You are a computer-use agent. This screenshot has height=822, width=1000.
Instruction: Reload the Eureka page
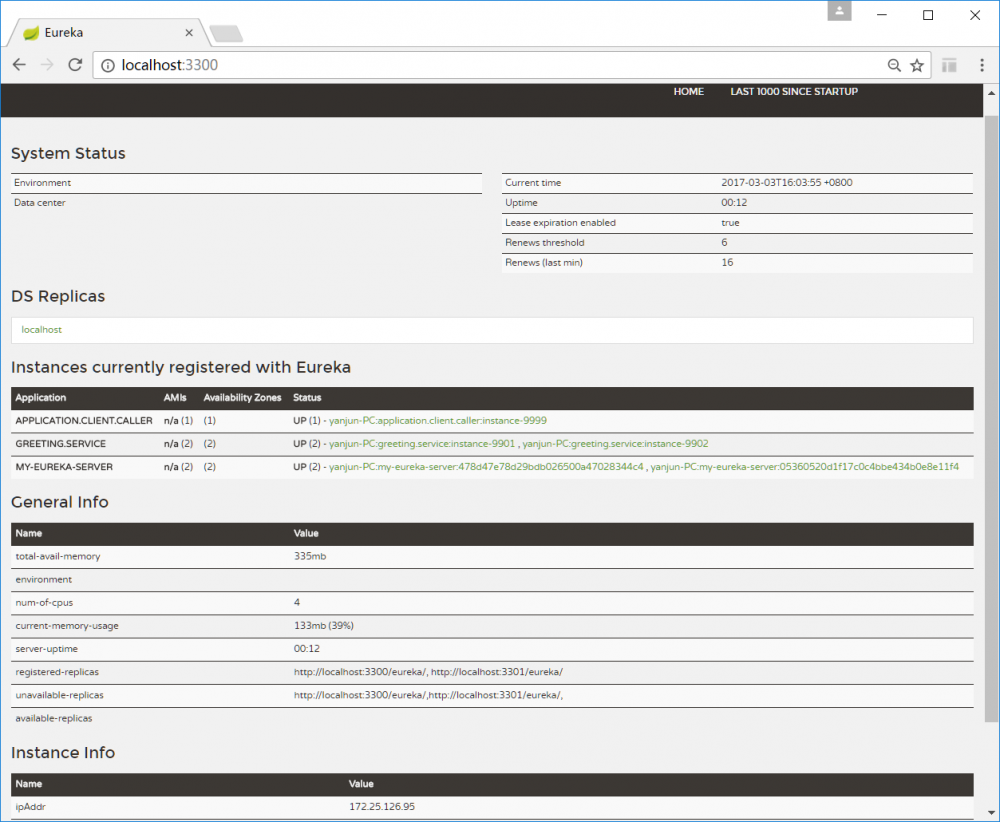click(75, 64)
